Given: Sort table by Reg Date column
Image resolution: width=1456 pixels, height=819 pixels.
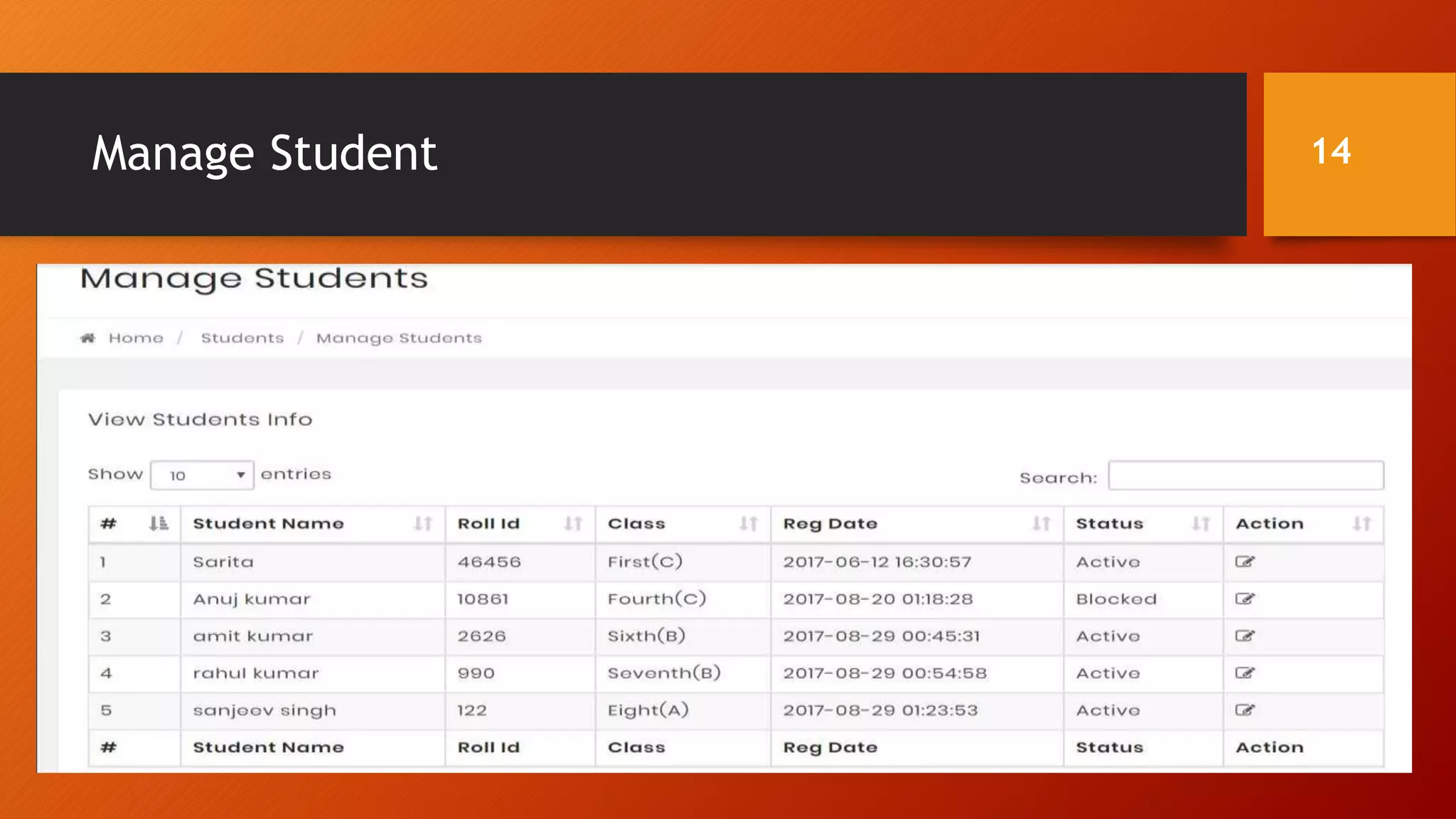Looking at the screenshot, I should click(x=917, y=524).
